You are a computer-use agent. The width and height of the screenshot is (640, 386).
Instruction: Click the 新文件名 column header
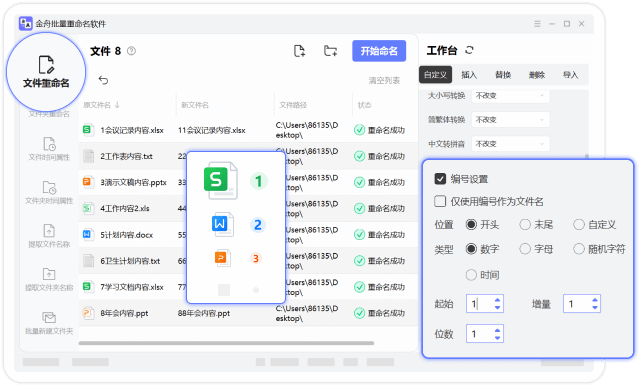pyautogui.click(x=195, y=105)
